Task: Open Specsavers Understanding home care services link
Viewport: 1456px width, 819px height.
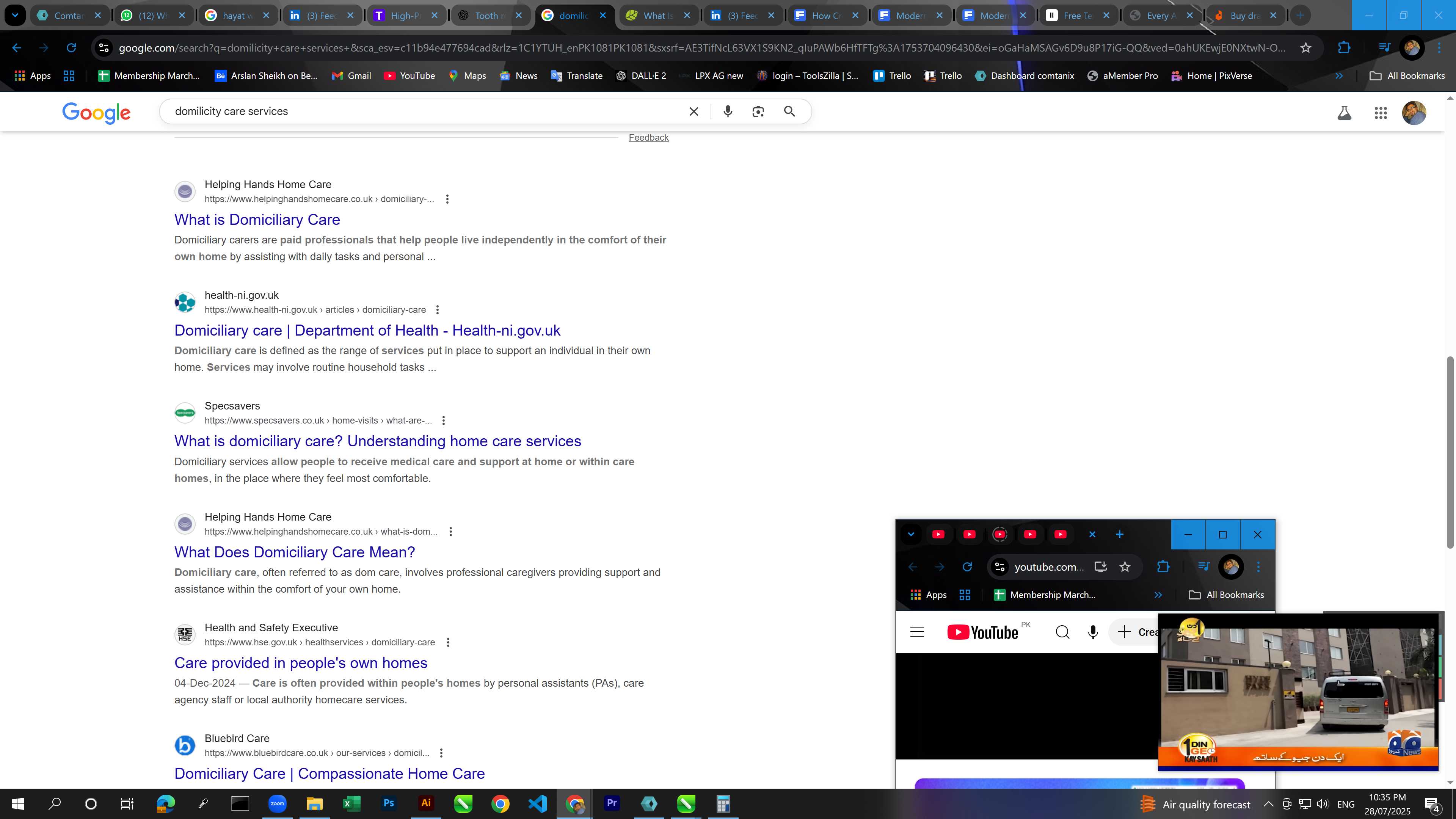Action: [378, 441]
